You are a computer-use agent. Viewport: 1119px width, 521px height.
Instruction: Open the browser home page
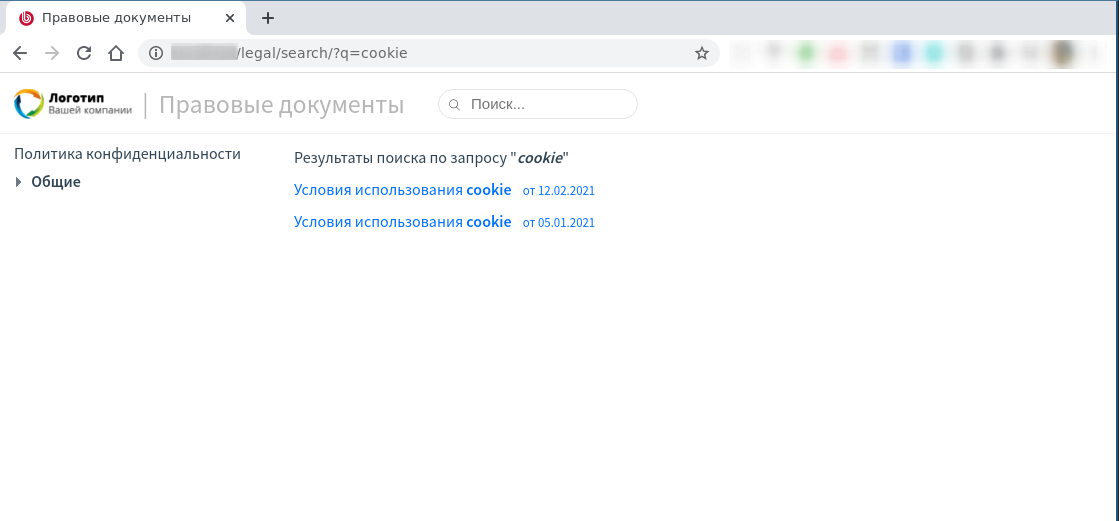116,53
